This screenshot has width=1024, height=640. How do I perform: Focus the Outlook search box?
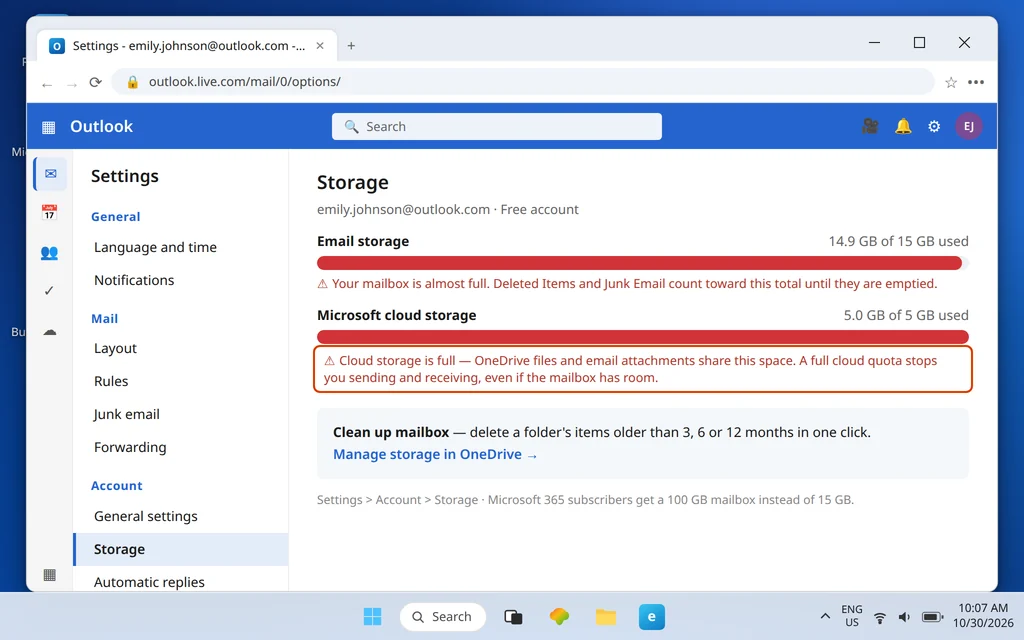[496, 127]
